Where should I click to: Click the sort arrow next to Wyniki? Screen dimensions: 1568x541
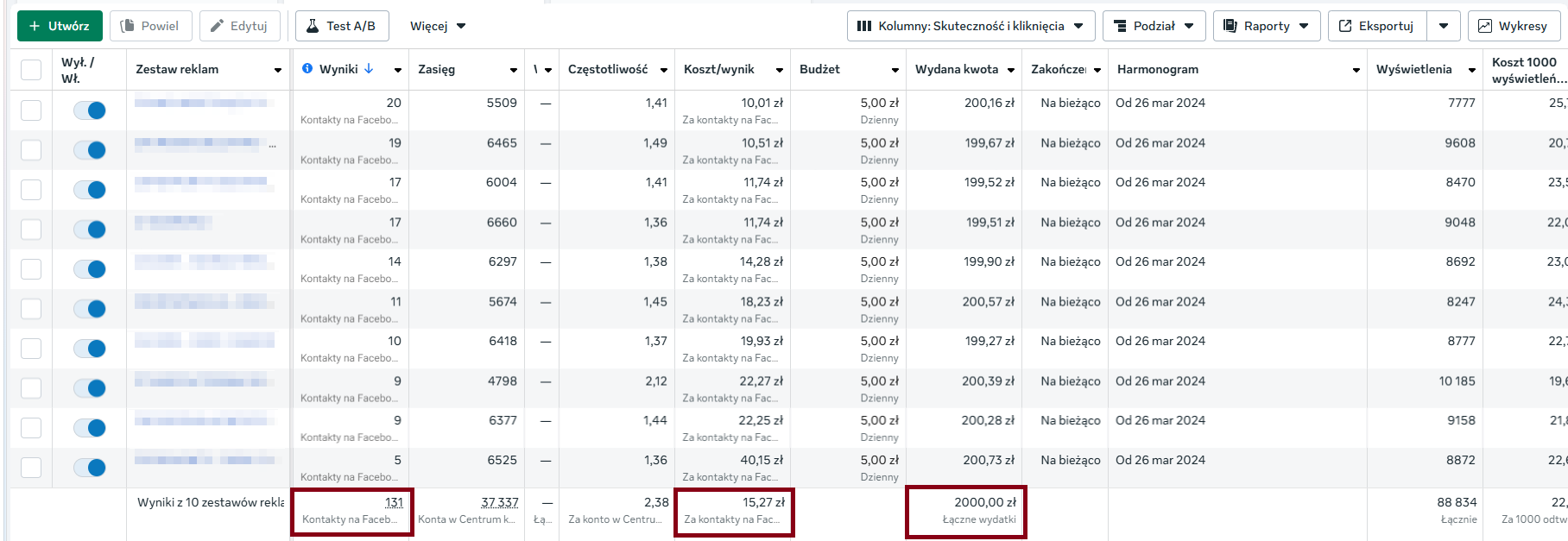pos(369,69)
